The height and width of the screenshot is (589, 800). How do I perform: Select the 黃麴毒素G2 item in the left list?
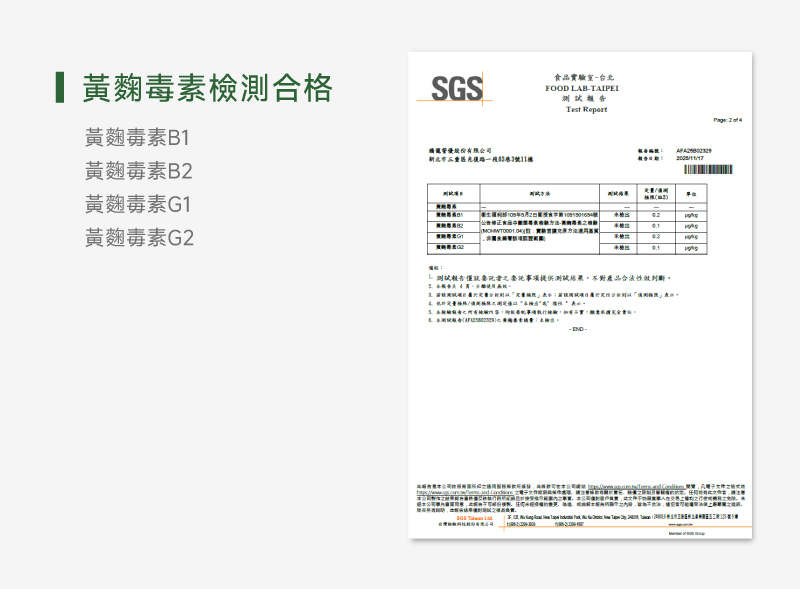click(x=138, y=238)
